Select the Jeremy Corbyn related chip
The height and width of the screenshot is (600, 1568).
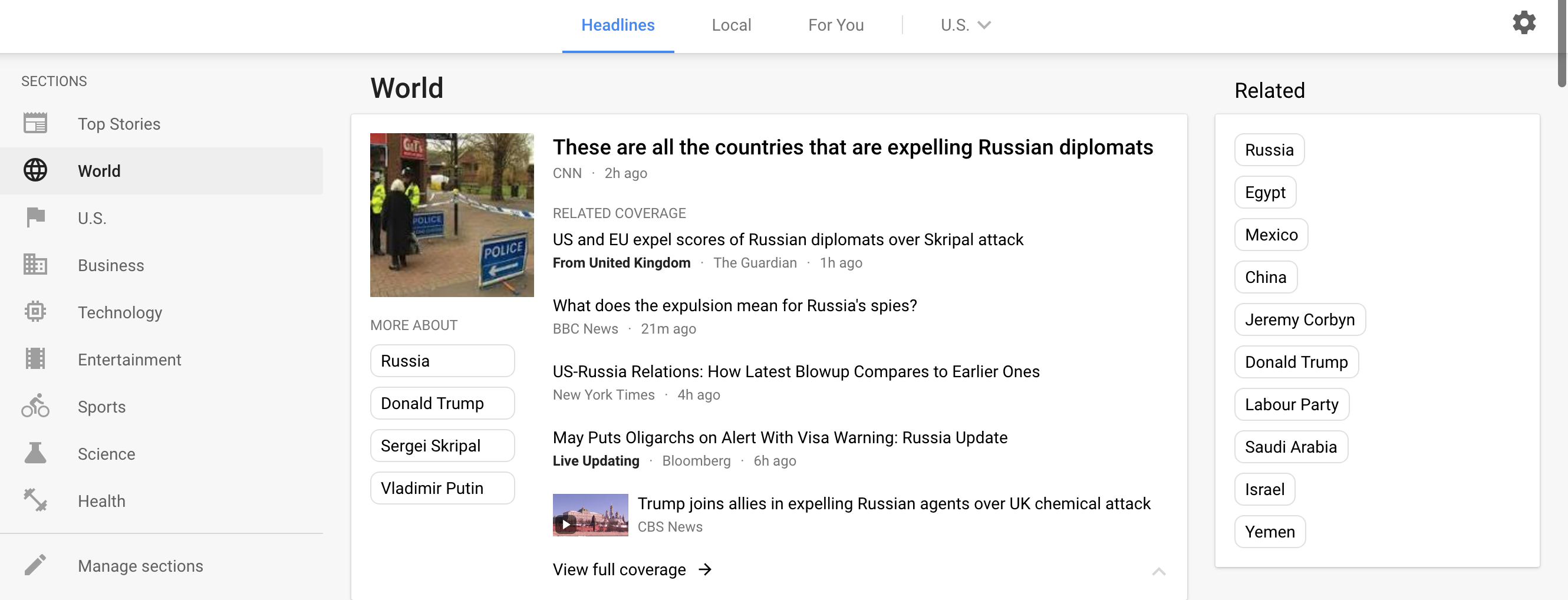(1299, 319)
